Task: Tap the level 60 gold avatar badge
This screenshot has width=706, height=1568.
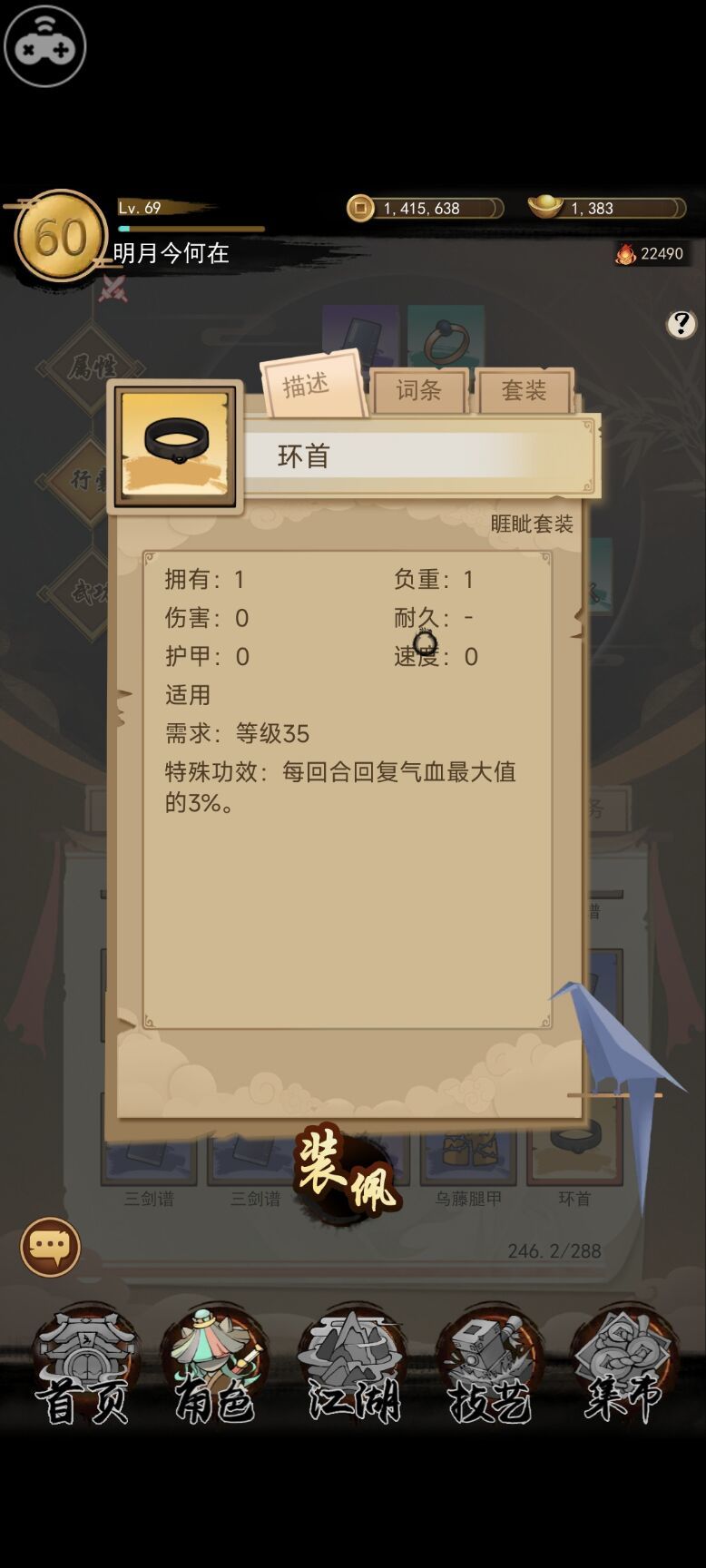Action: tap(60, 236)
